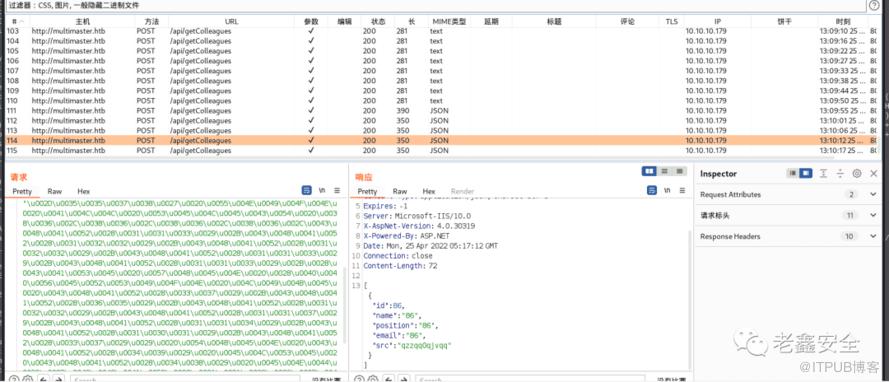The image size is (889, 382).
Task: Sort by 方法 column header
Action: 151,22
